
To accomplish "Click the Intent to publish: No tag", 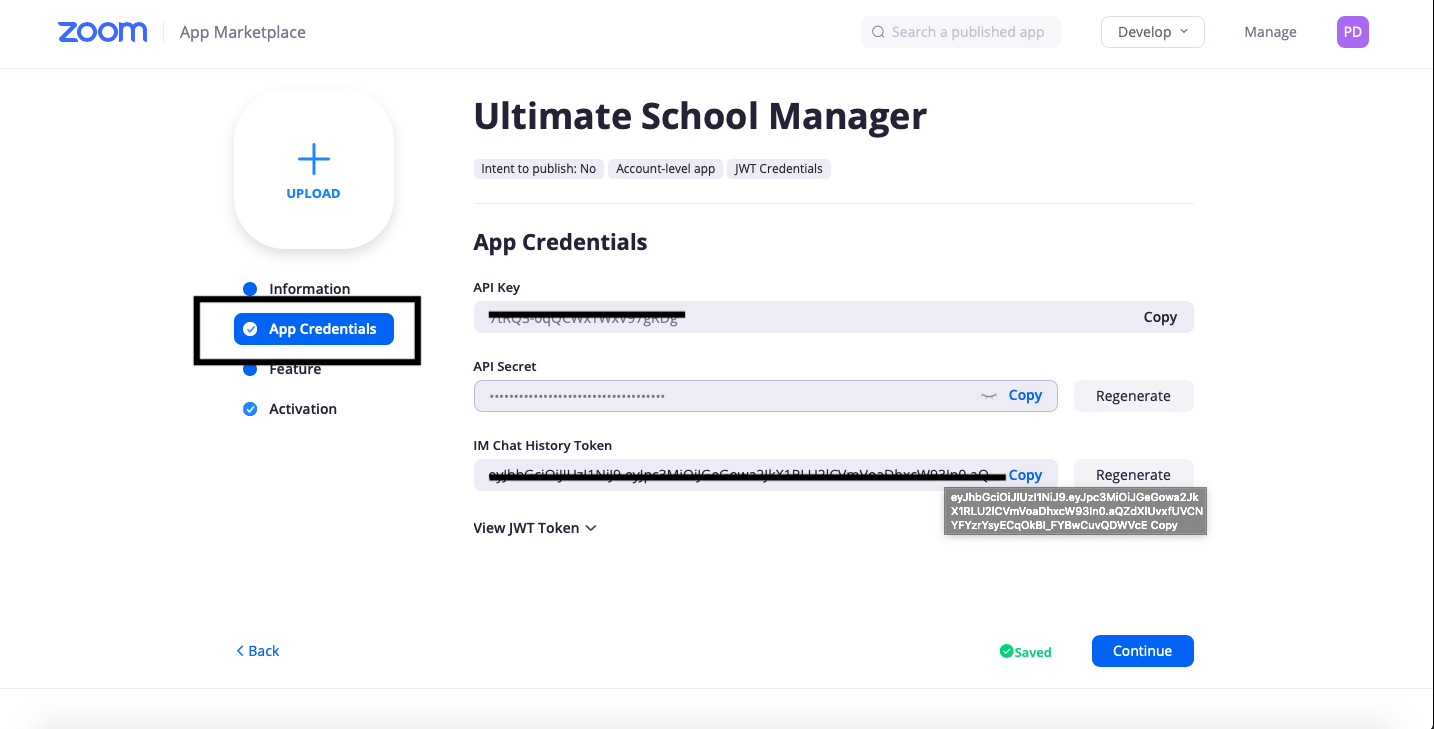I will click(538, 169).
